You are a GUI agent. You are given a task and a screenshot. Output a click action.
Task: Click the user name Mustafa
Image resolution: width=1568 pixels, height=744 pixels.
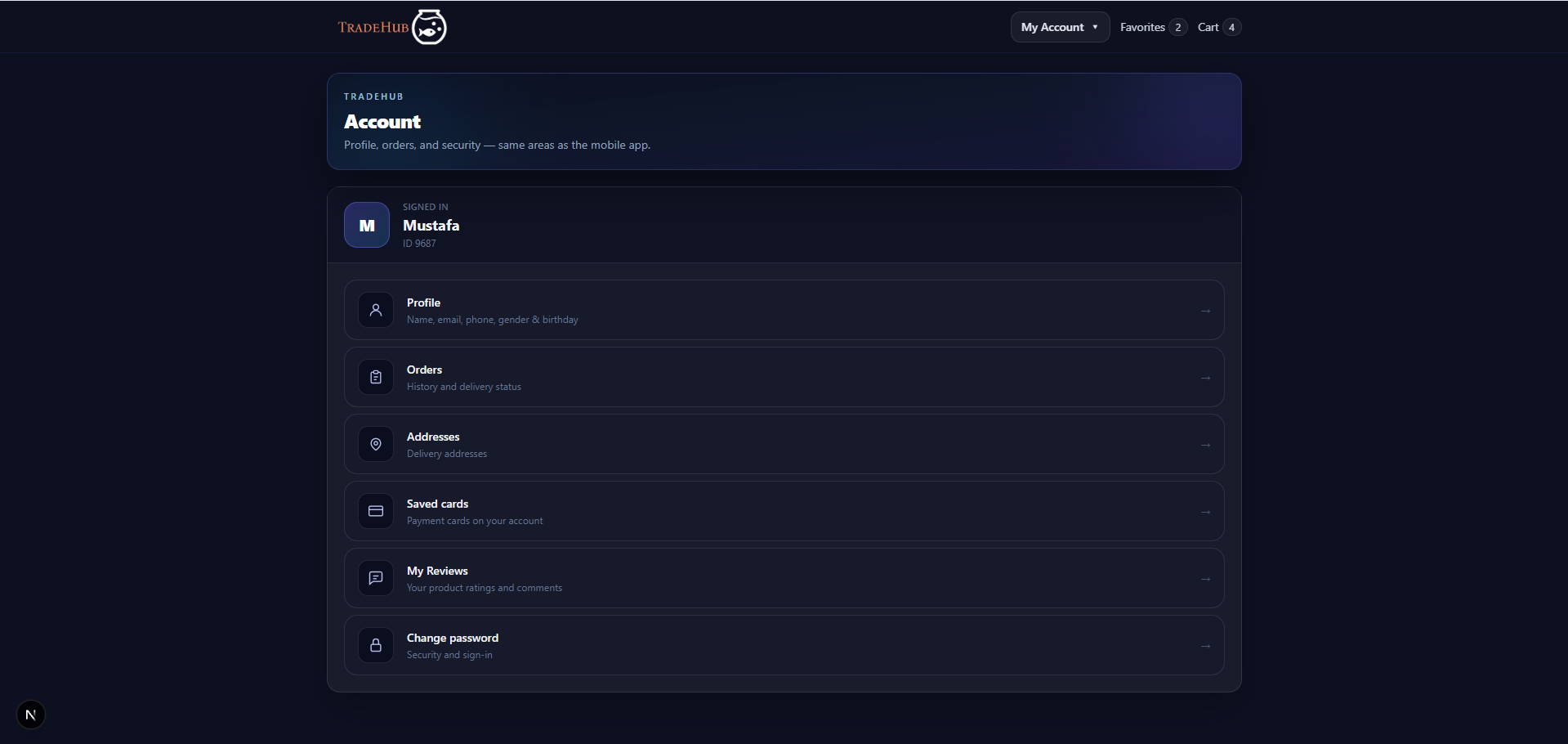[431, 225]
